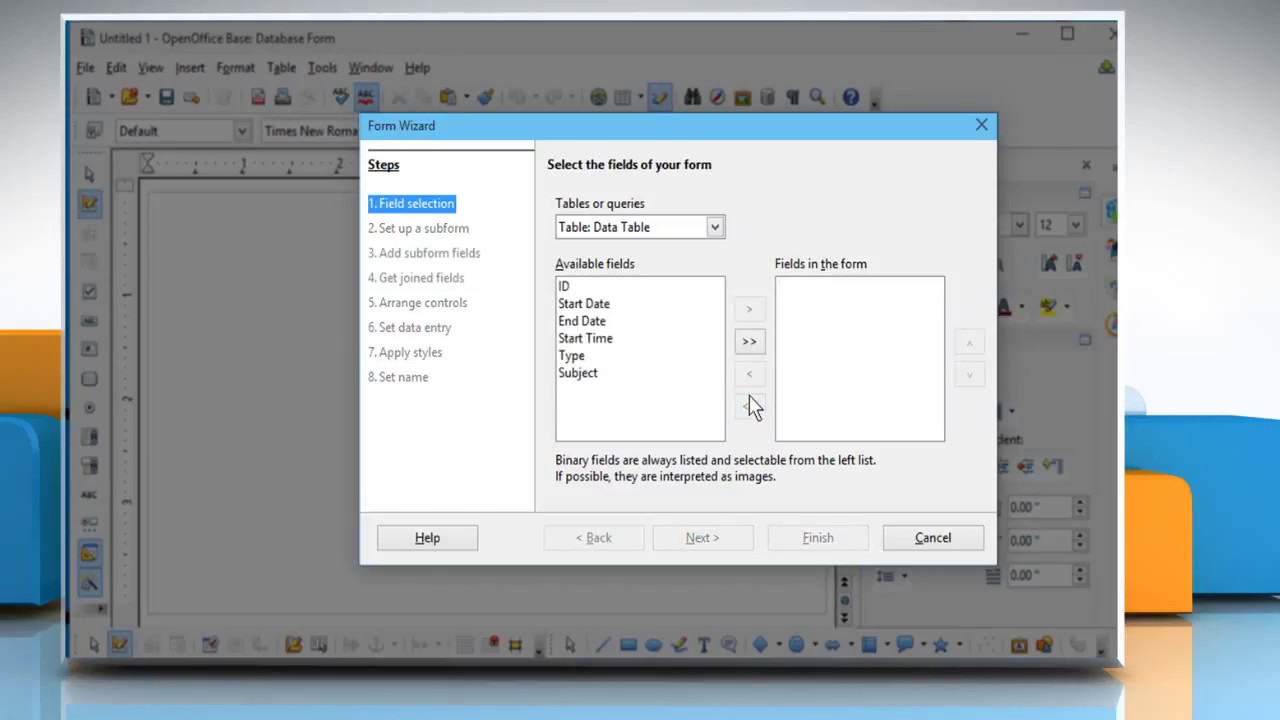
Task: Click the Cancel button in Form Wizard
Action: (x=933, y=538)
